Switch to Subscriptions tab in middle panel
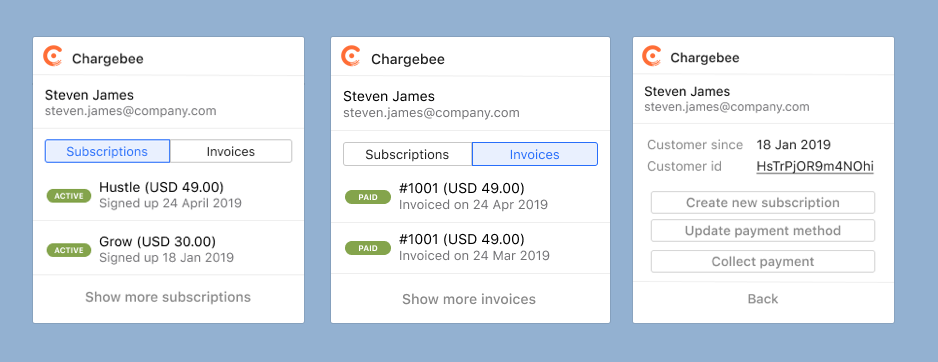 pyautogui.click(x=407, y=154)
